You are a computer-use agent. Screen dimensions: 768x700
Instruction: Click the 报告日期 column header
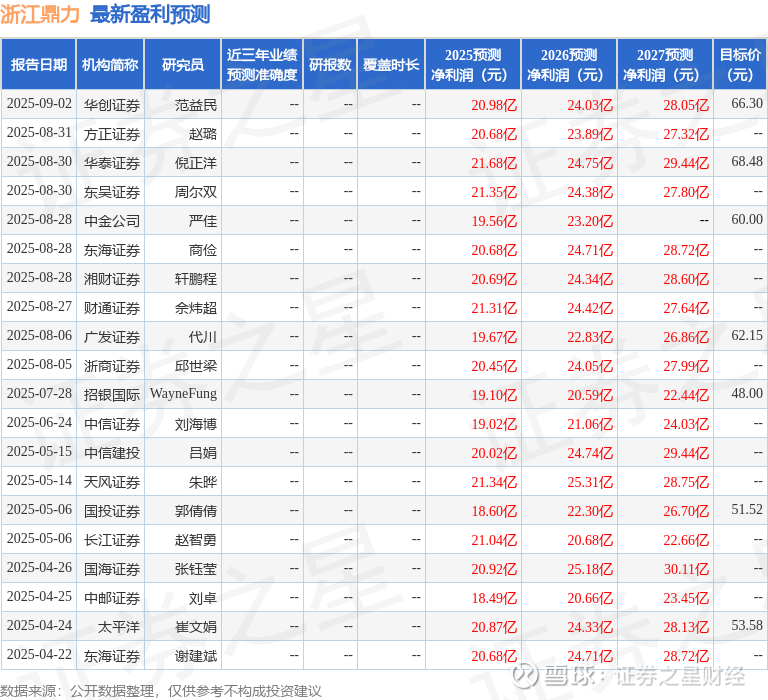39,65
